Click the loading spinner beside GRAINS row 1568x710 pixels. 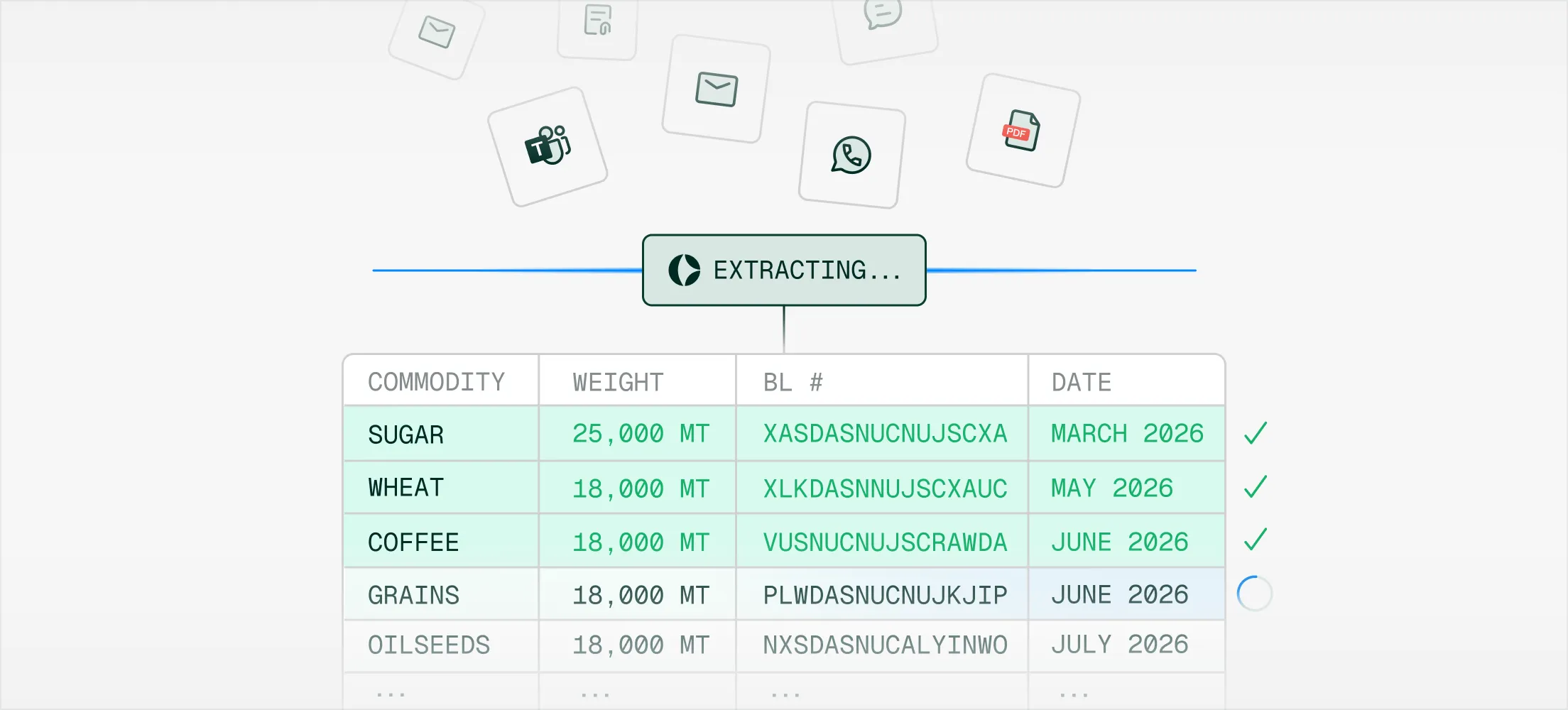tap(1255, 594)
